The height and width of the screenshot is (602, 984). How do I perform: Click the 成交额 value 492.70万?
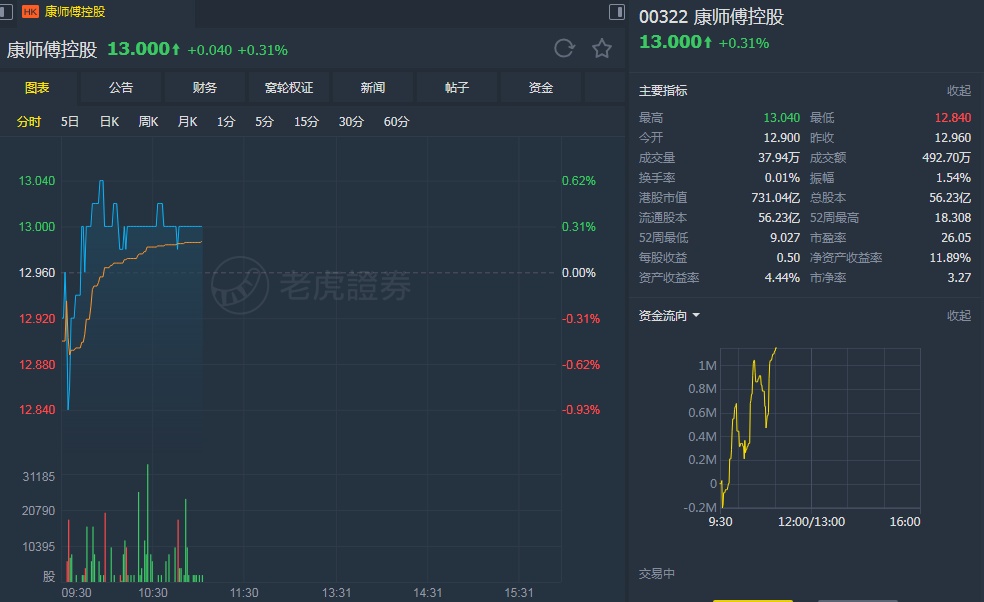point(946,158)
